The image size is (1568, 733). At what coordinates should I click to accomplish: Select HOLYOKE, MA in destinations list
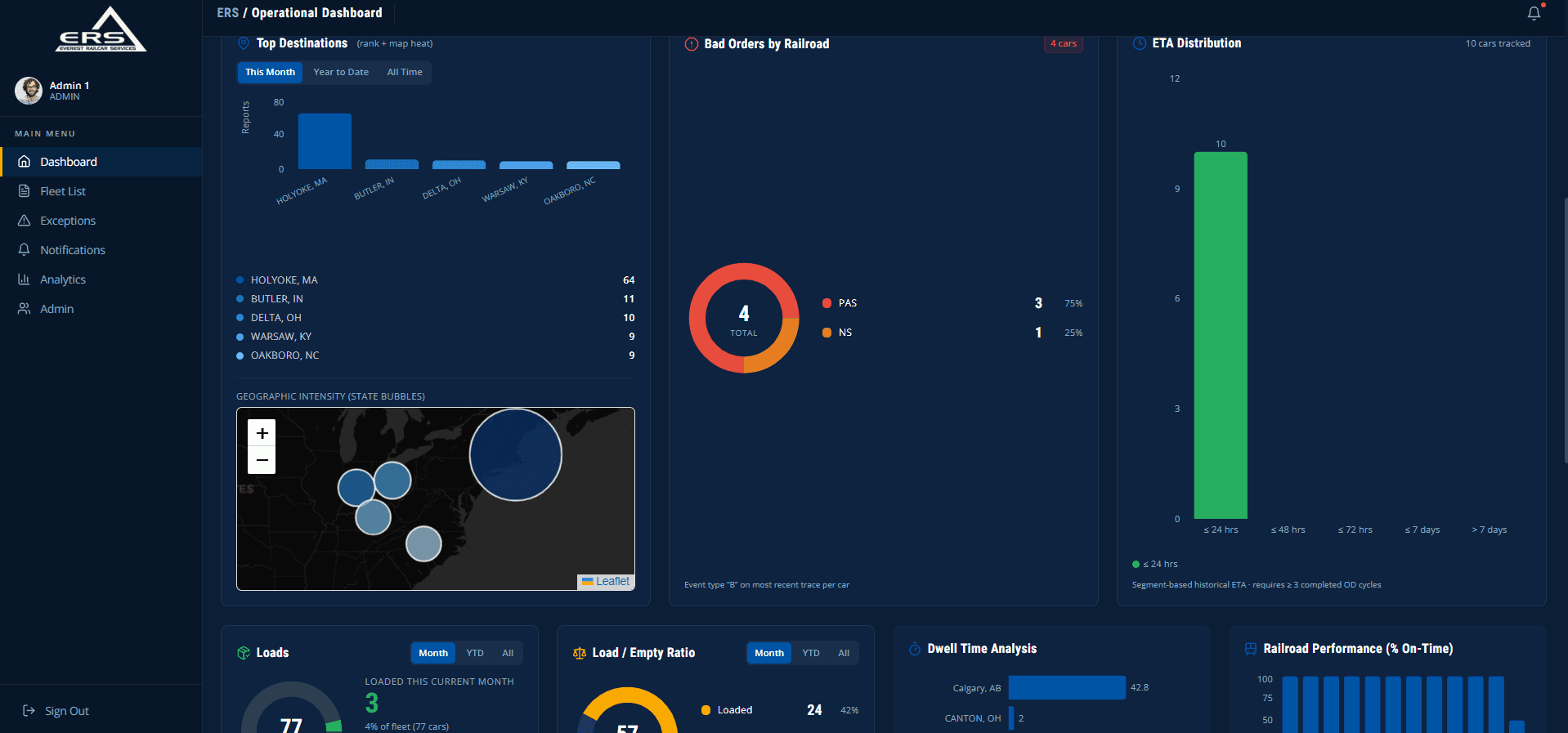(436, 280)
